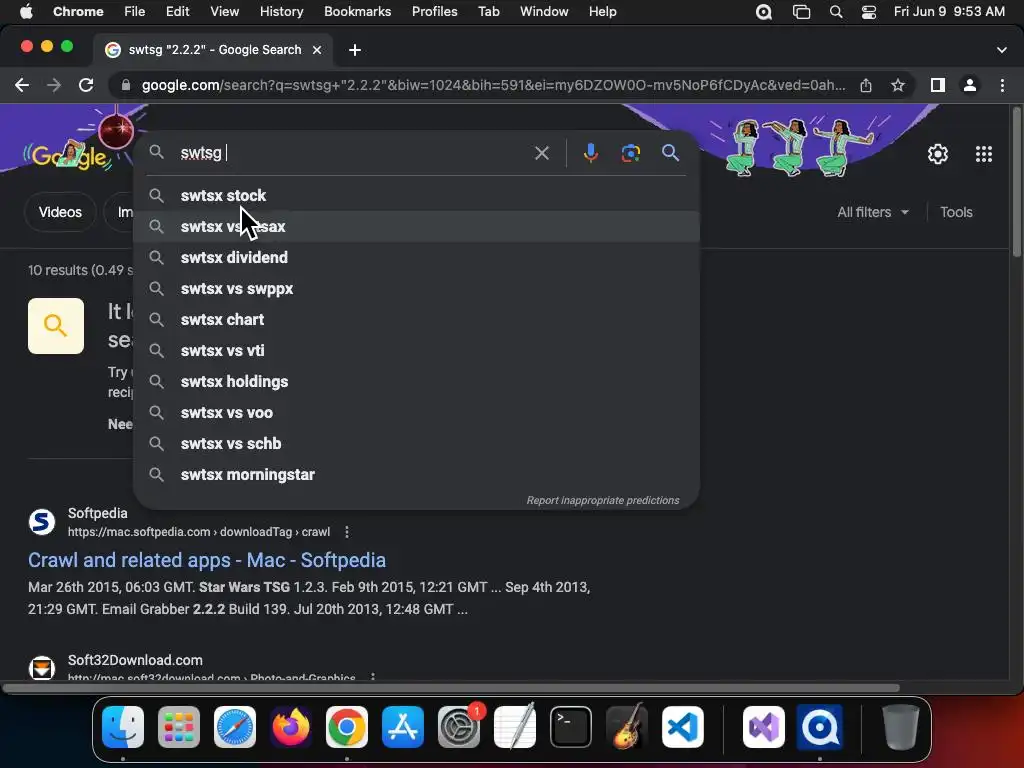1024x768 pixels.
Task: Select suggestion swtsx stock
Action: (x=417, y=196)
